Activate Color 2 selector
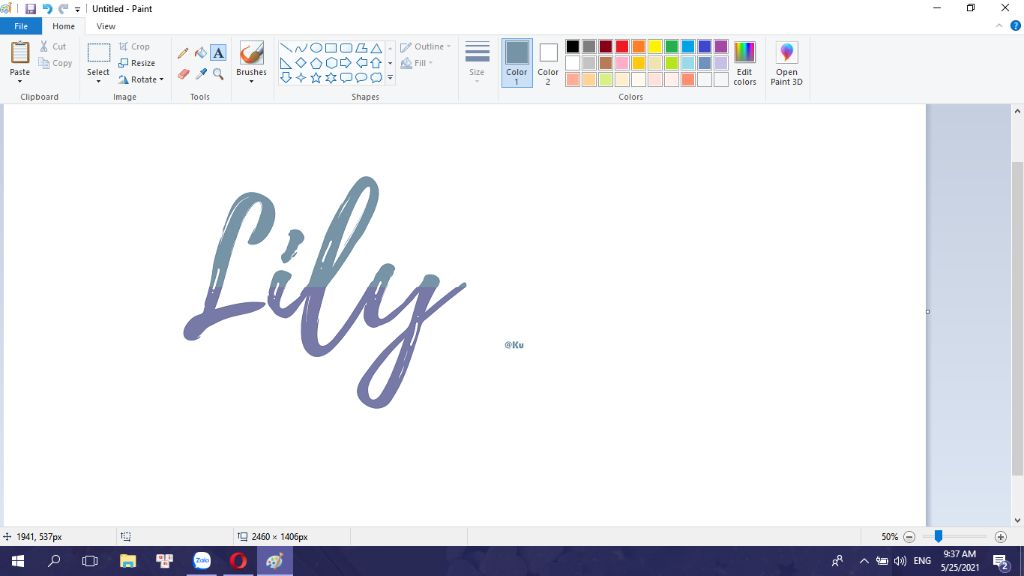This screenshot has height=576, width=1024. 548,63
